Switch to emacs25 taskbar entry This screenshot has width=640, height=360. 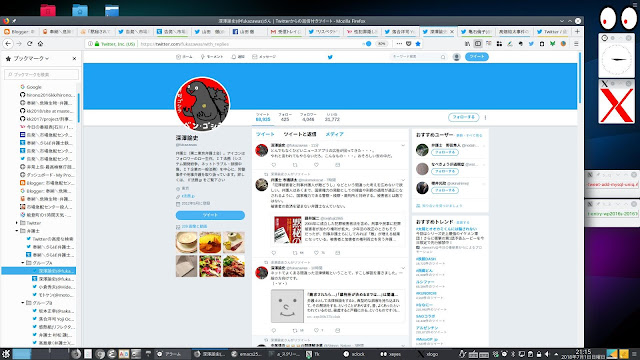[246, 354]
